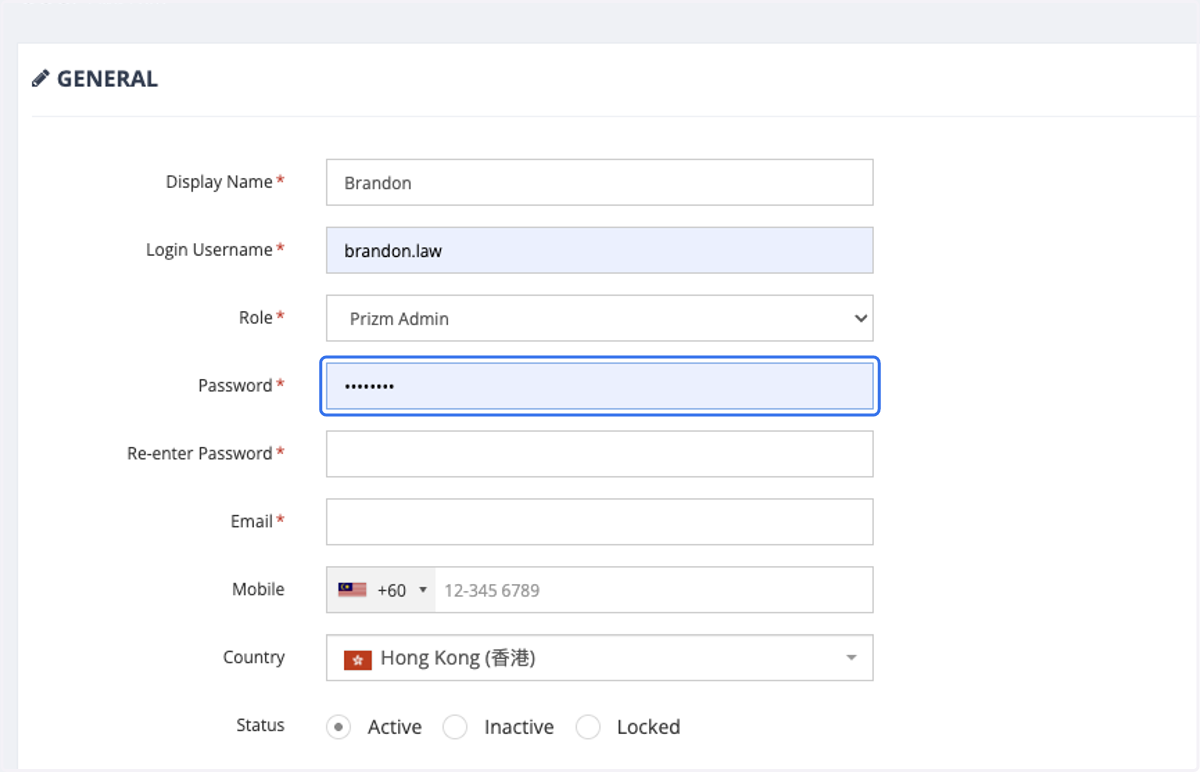Click the Re-enter Password input field

599,454
